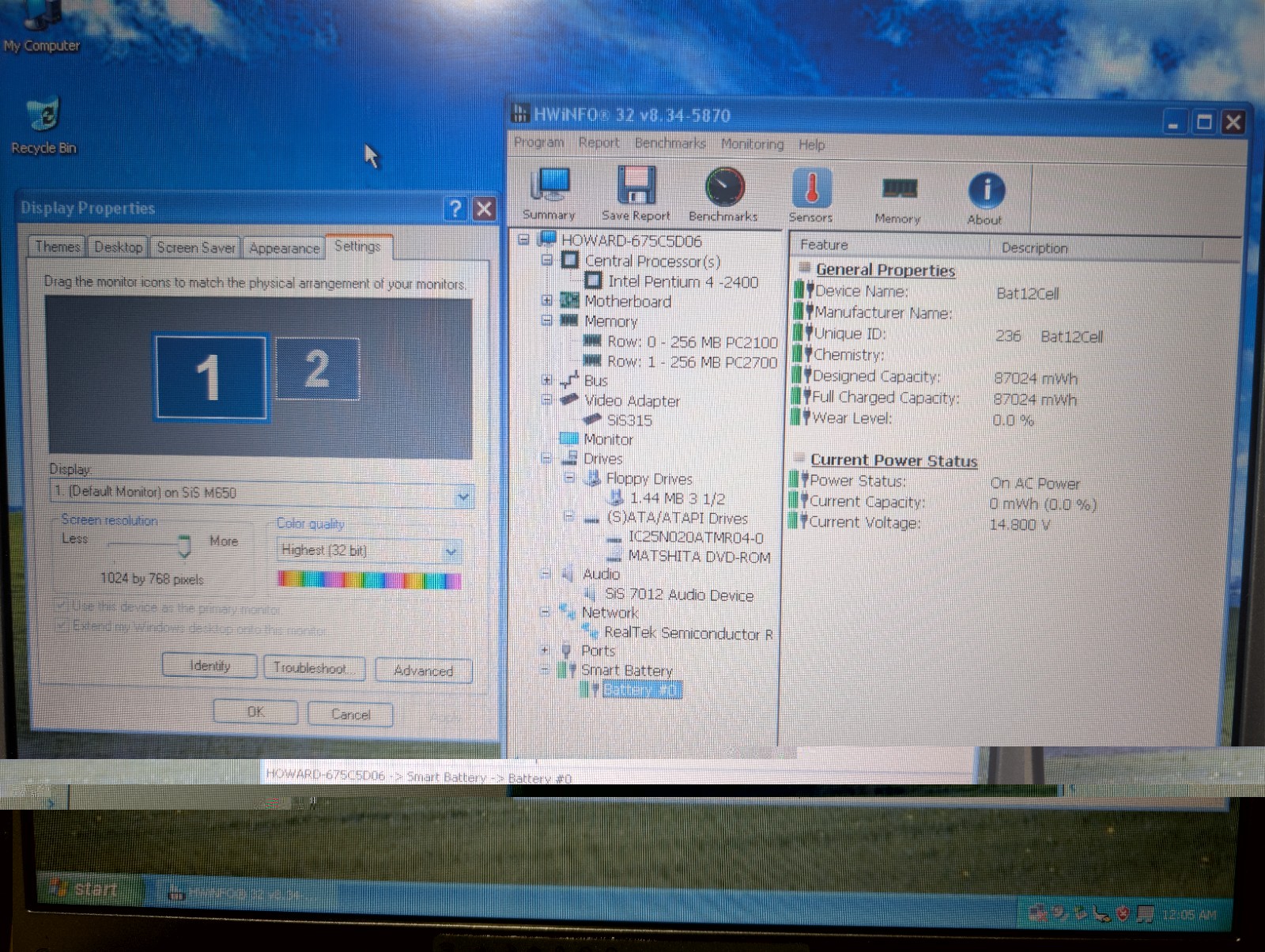The width and height of the screenshot is (1265, 952).
Task: Open the Summary toolbar icon in HWiNFO
Action: 549,194
